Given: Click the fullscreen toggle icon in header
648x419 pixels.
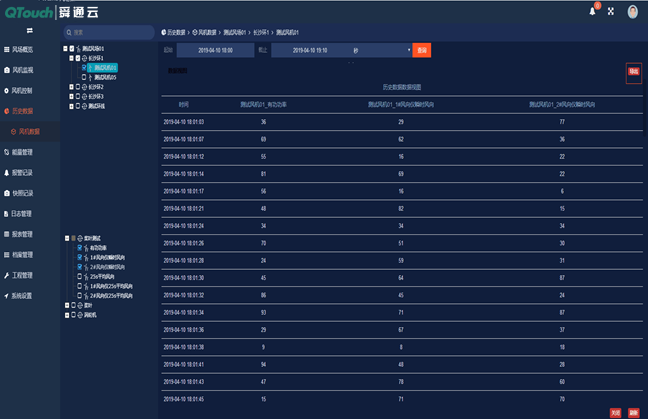Looking at the screenshot, I should [x=610, y=12].
